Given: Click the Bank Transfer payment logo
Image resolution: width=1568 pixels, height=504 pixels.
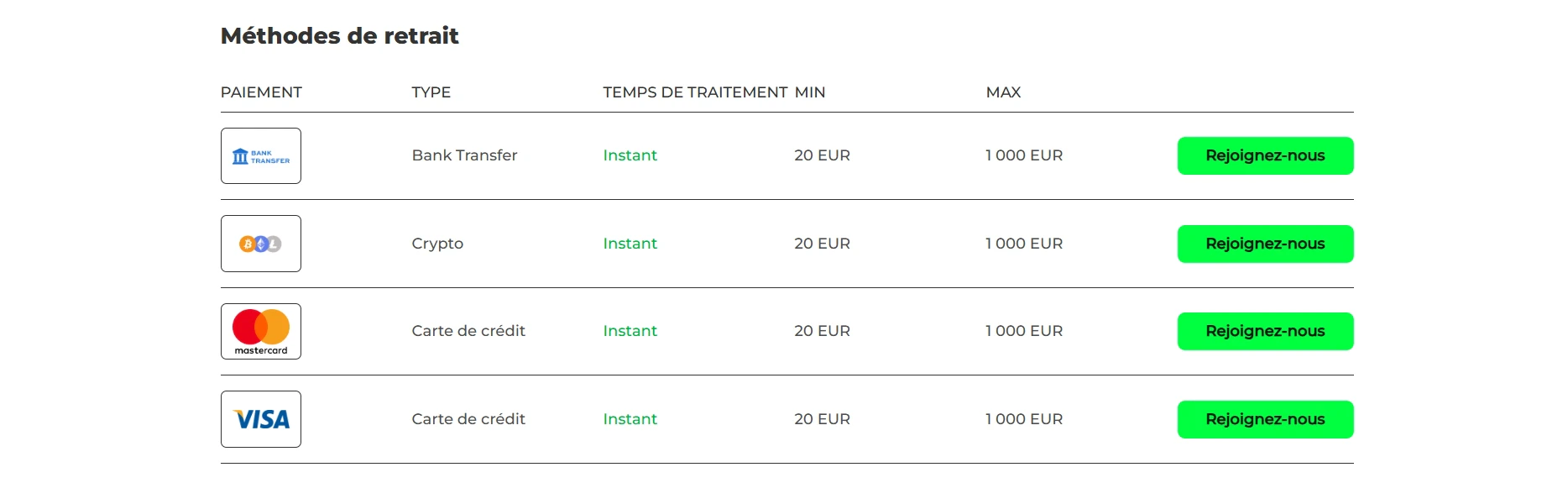Looking at the screenshot, I should [260, 155].
